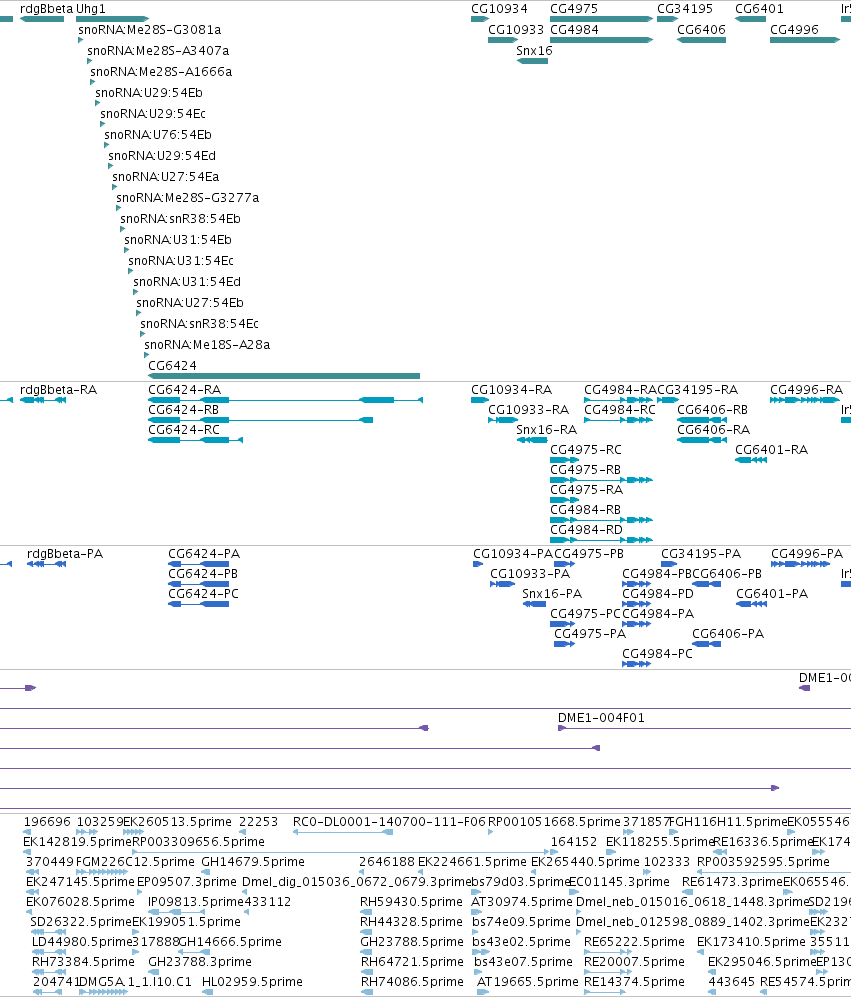The width and height of the screenshot is (851, 997).
Task: Select the CG4984-PC protein label
Action: 657,654
